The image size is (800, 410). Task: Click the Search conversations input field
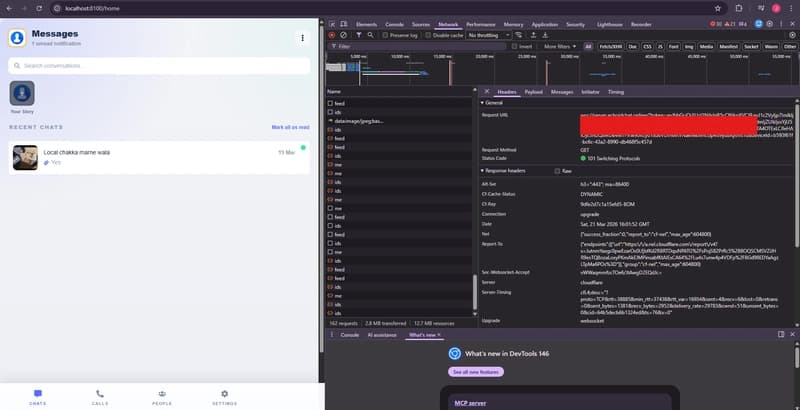point(158,66)
